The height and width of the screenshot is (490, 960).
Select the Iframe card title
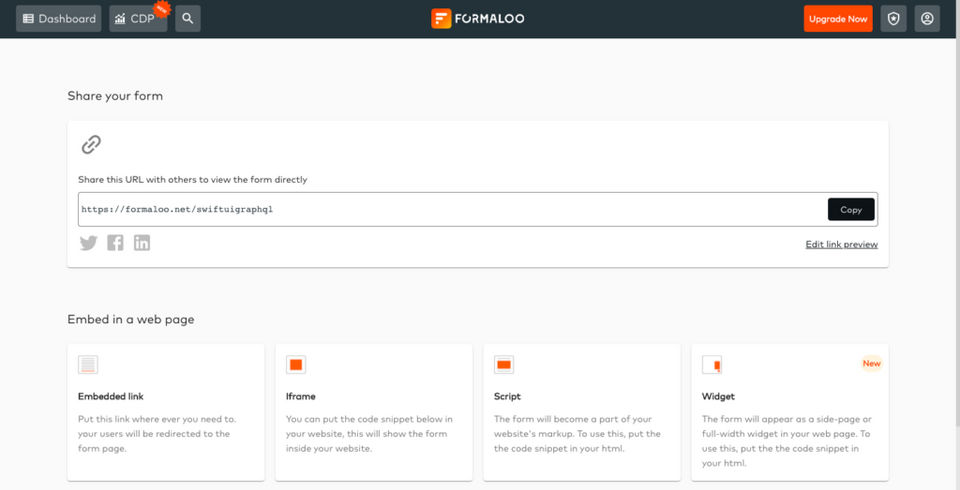(x=300, y=397)
